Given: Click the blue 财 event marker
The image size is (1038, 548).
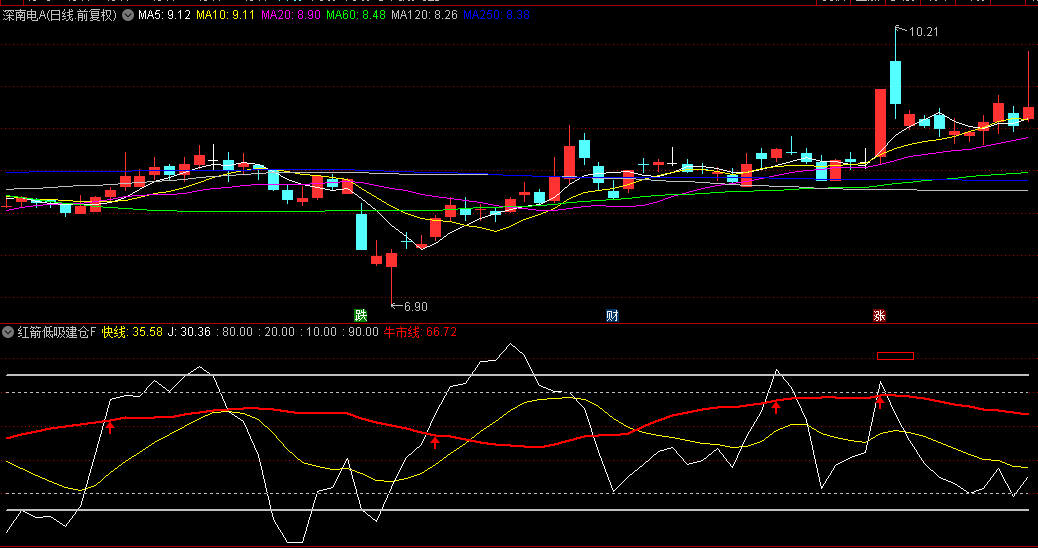Looking at the screenshot, I should (612, 316).
